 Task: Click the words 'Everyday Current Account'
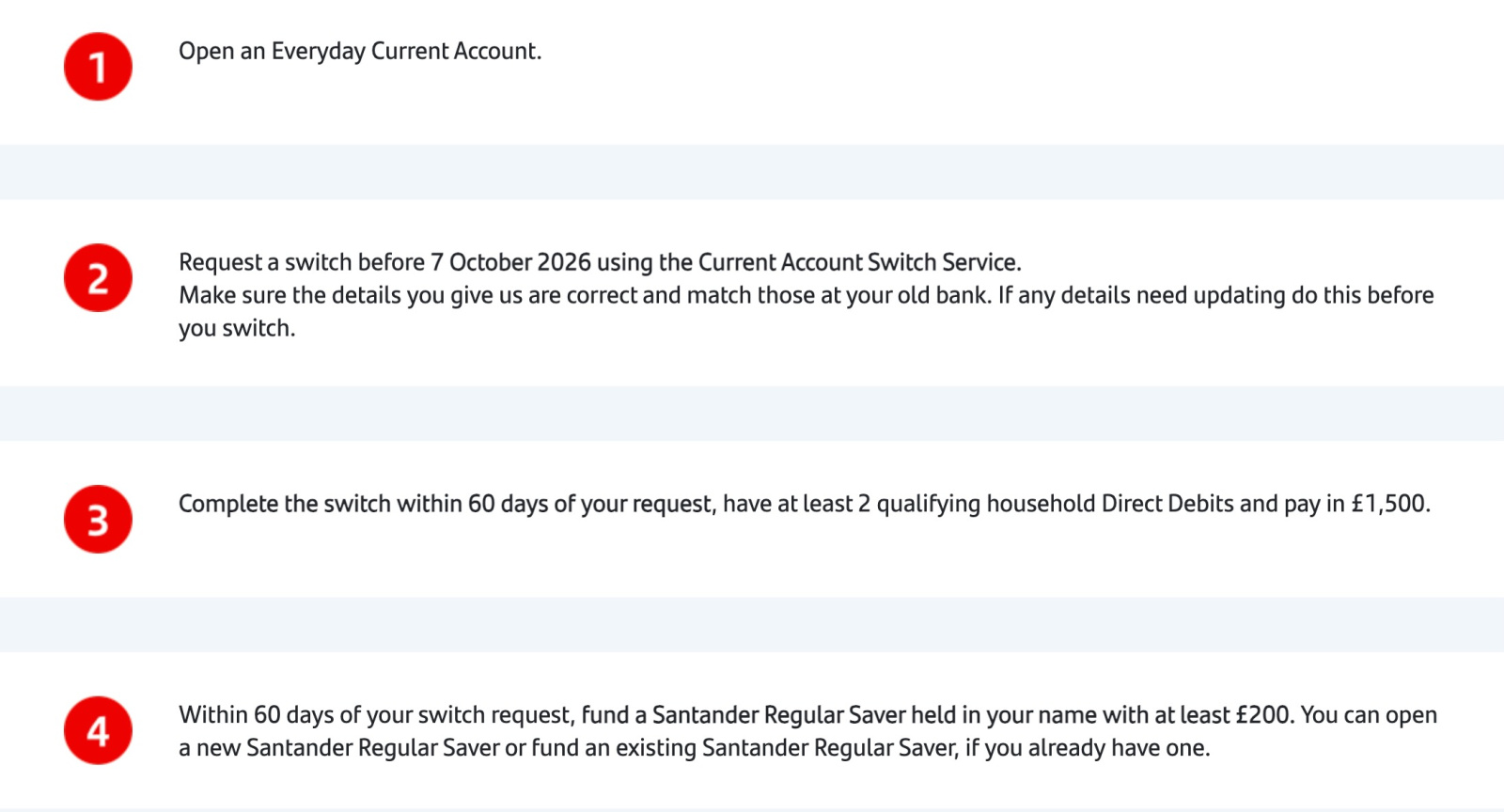(x=404, y=52)
